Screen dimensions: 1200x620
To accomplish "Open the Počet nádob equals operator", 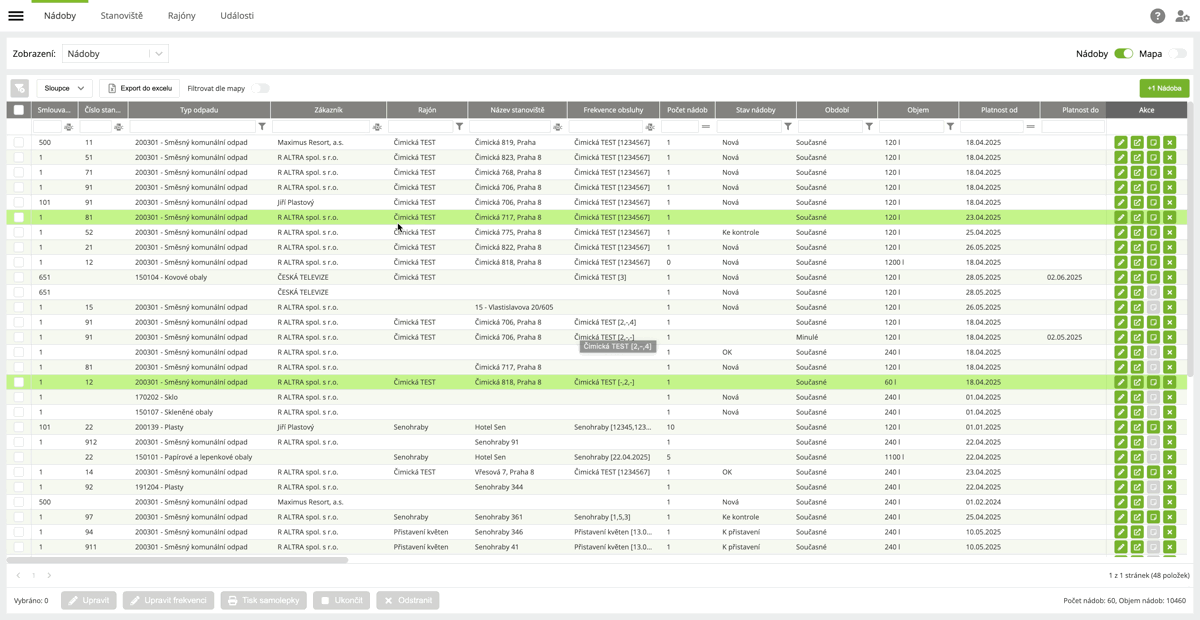I will click(705, 127).
